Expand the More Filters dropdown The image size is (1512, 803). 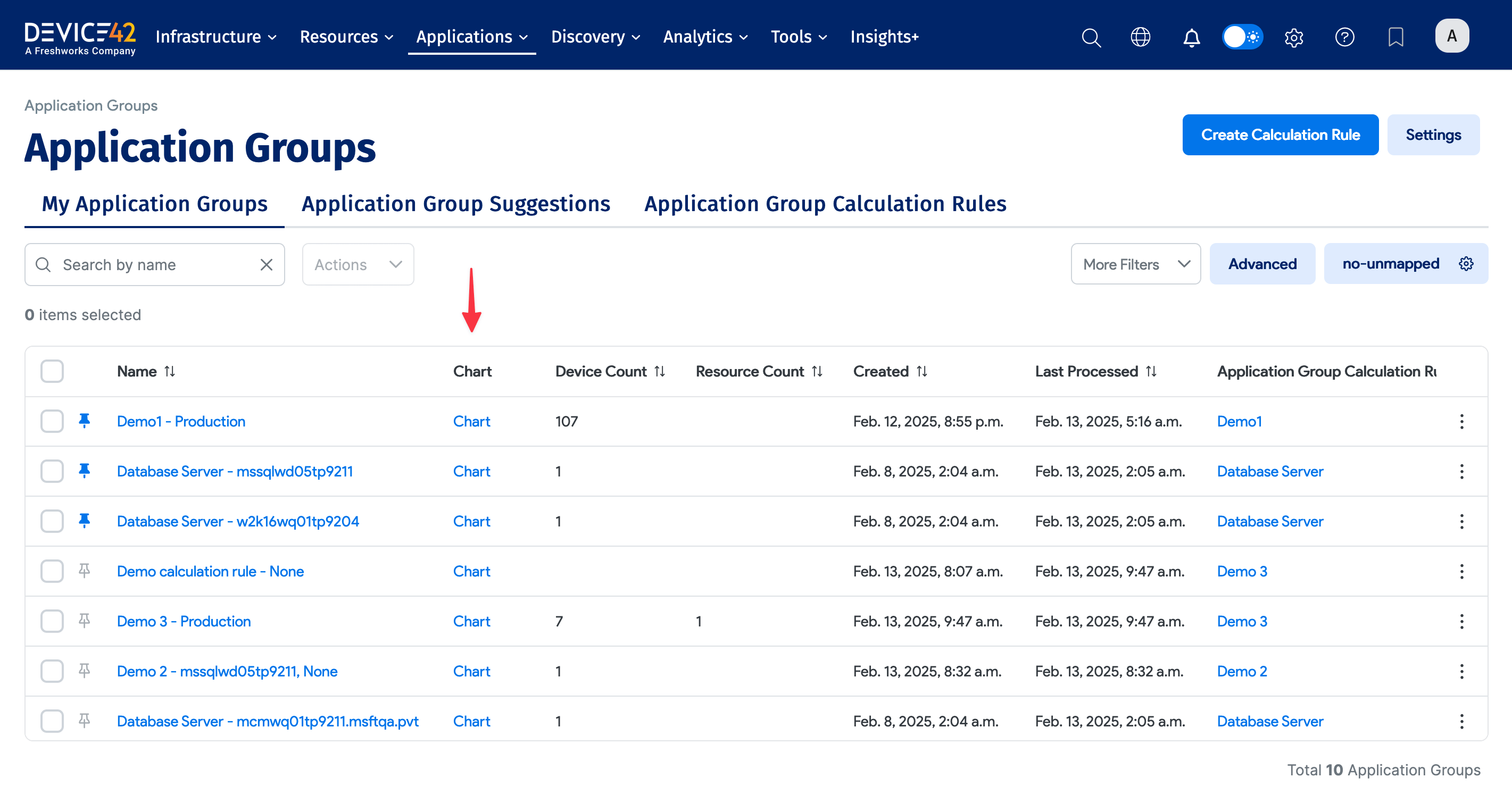[x=1135, y=264]
